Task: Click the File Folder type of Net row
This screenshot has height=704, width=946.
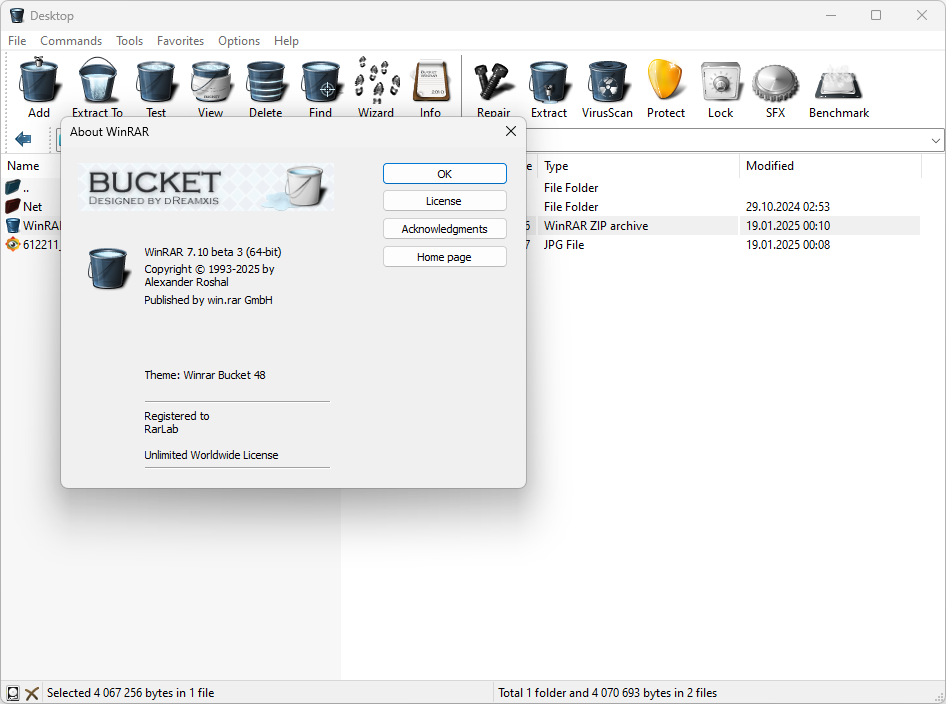Action: pos(571,206)
